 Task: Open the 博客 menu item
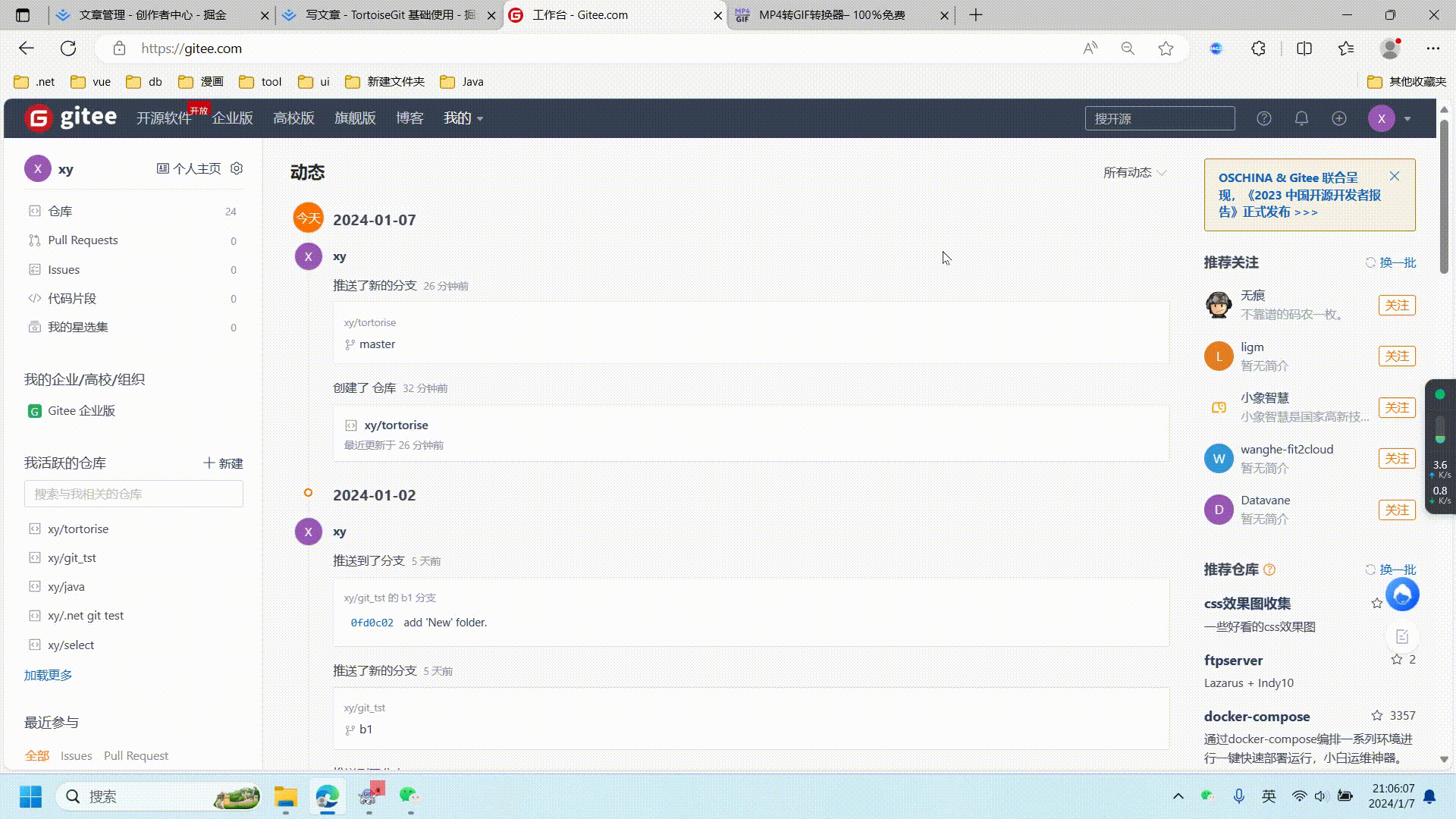(409, 118)
